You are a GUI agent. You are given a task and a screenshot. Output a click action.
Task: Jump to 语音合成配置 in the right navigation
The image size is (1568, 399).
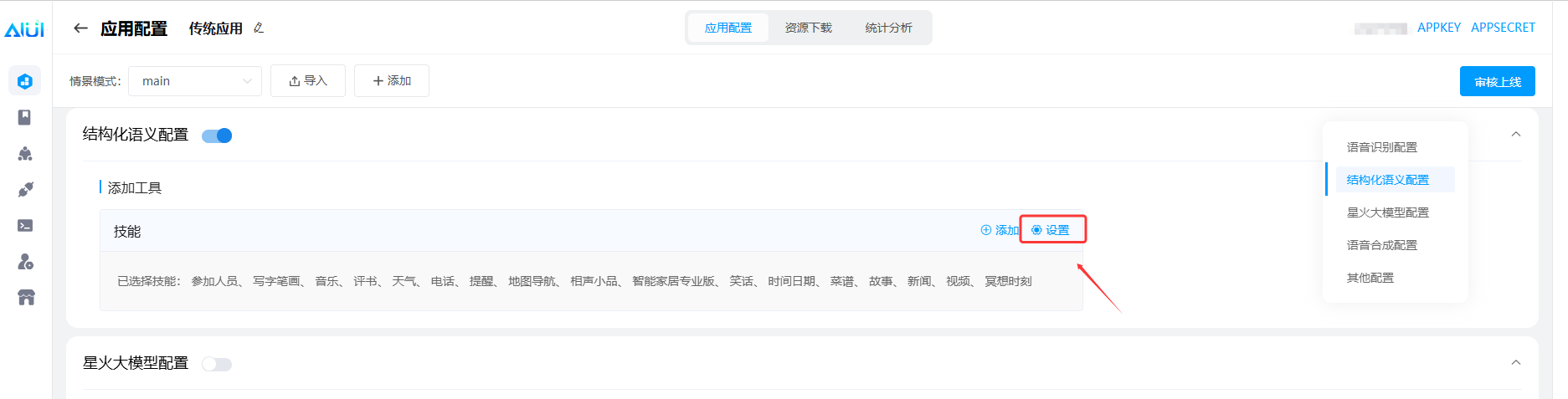pos(1381,245)
